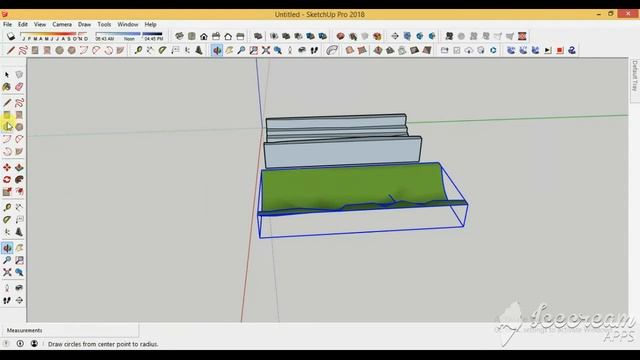Screen dimensions: 640x360
Task: Select Freehand tool in left palette
Action: point(19,102)
